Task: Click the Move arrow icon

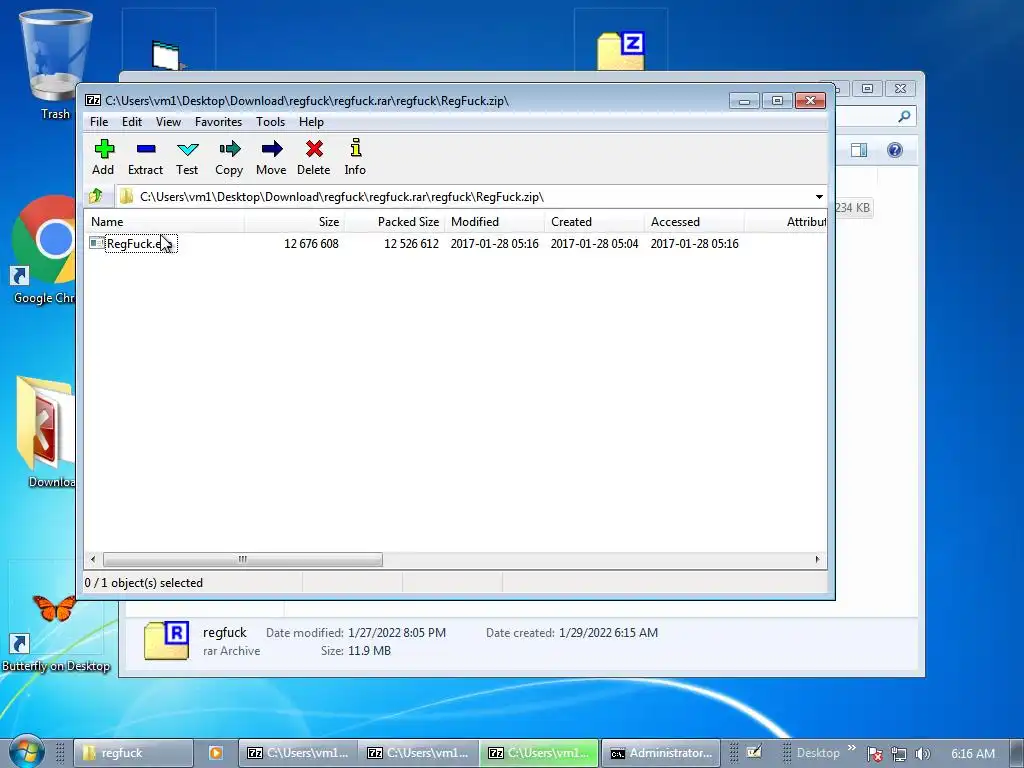Action: pos(272,149)
